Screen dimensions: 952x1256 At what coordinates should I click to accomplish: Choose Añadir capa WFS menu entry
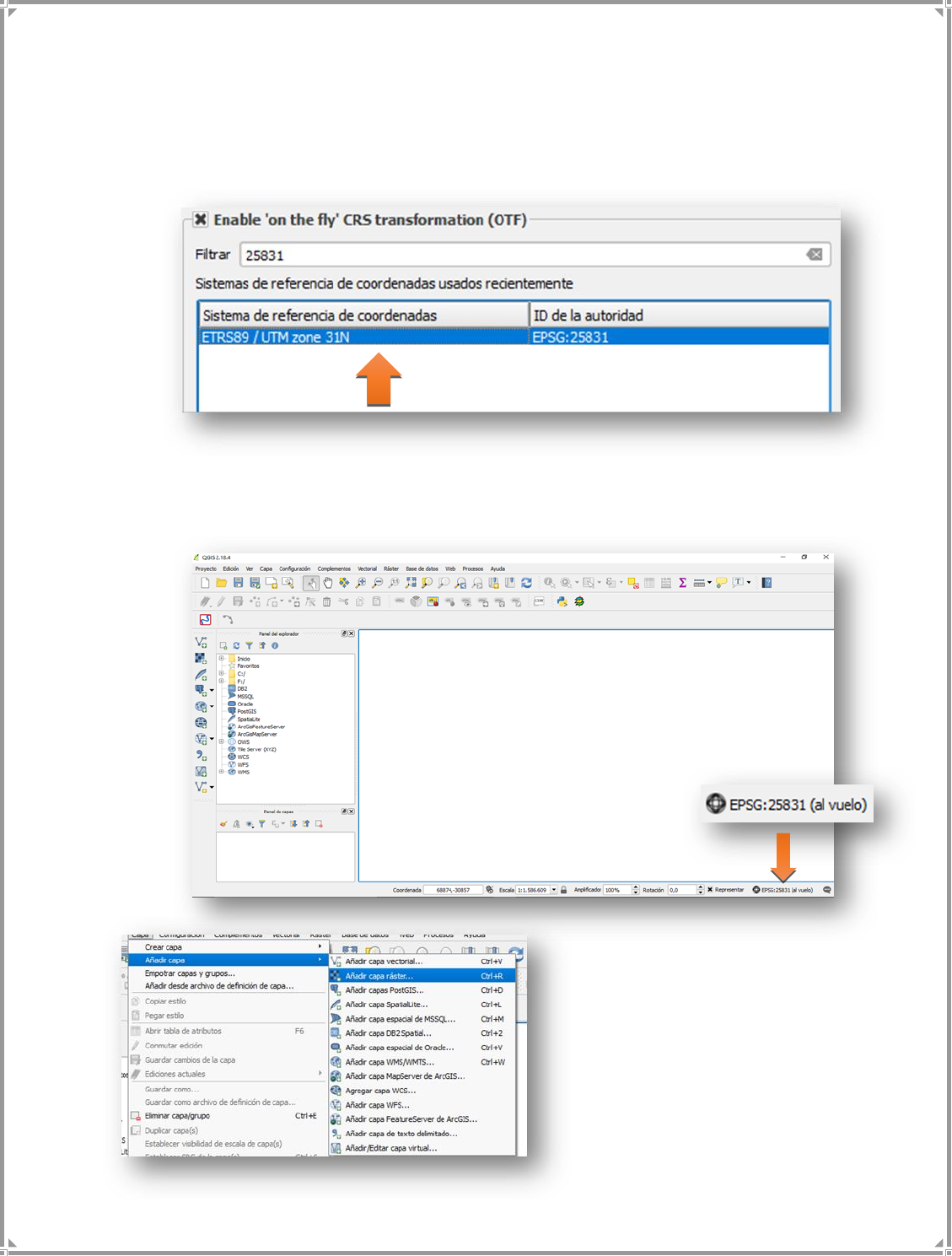pos(422,1105)
